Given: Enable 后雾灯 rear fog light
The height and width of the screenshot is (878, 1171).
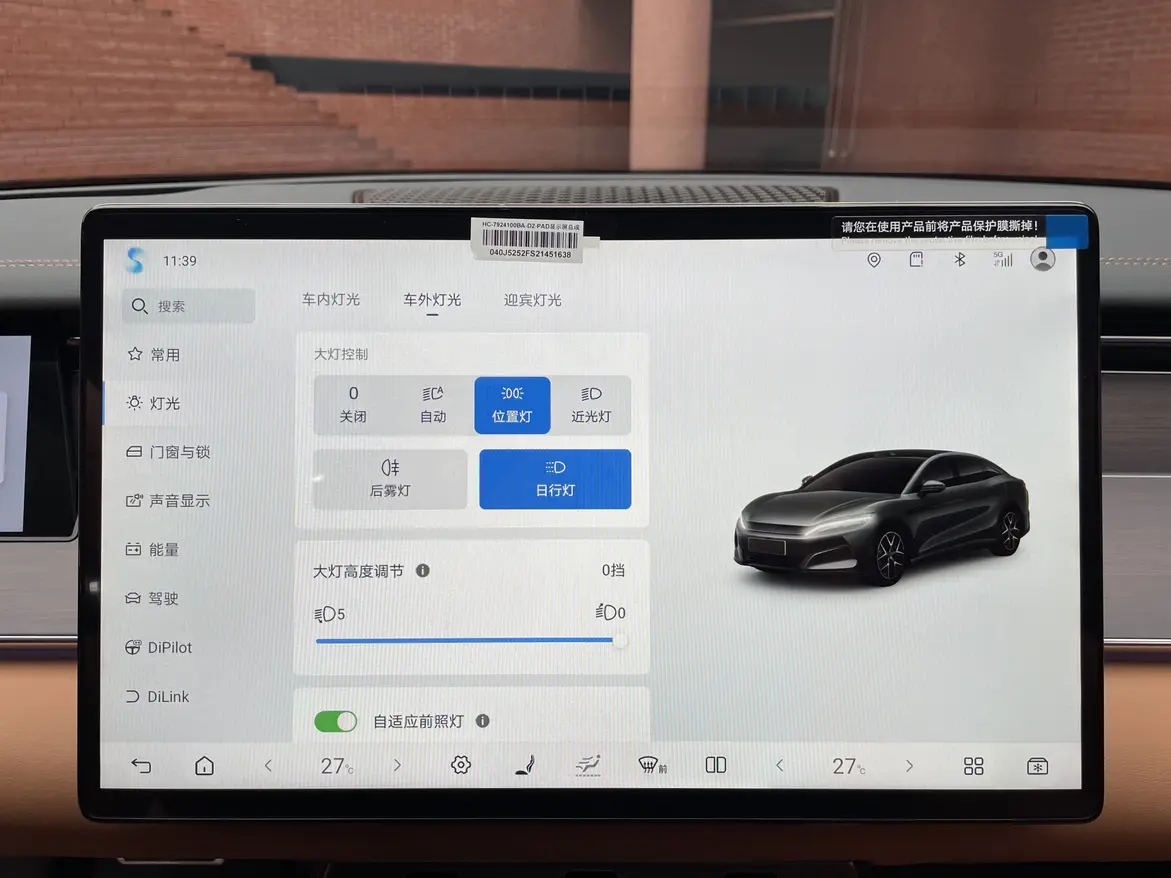Looking at the screenshot, I should [x=390, y=479].
